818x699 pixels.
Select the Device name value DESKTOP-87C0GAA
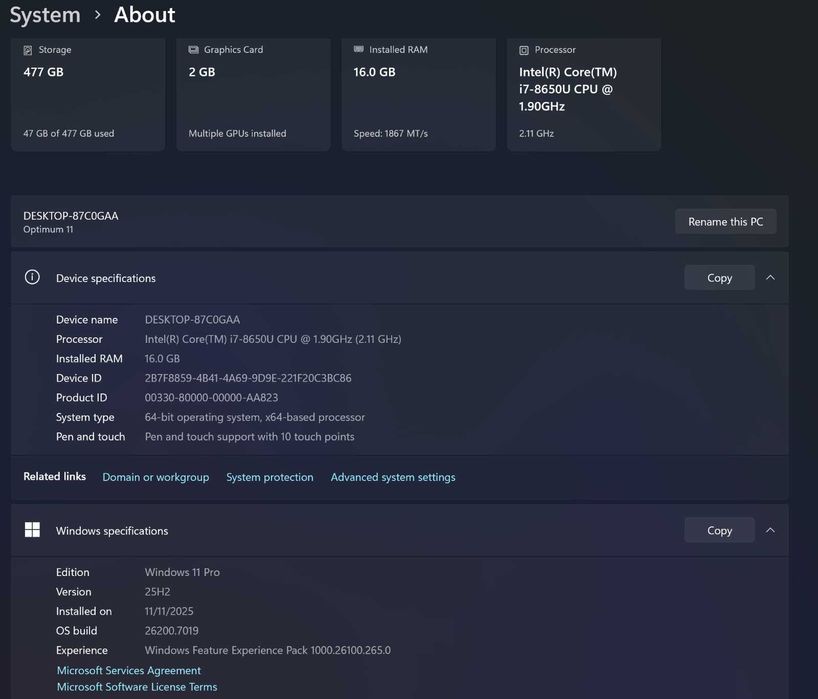tap(192, 319)
